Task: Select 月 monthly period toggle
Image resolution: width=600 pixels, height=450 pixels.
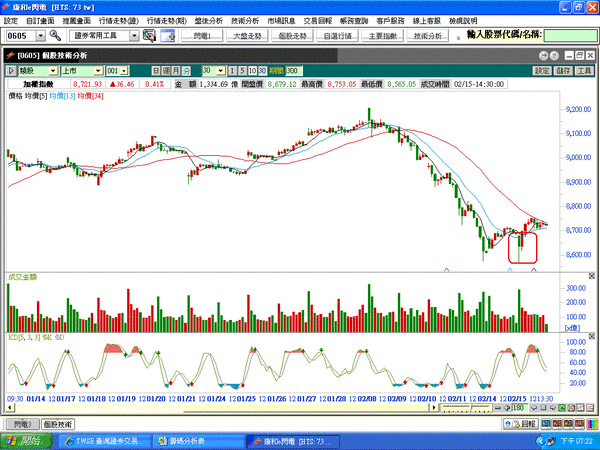Action: point(176,71)
